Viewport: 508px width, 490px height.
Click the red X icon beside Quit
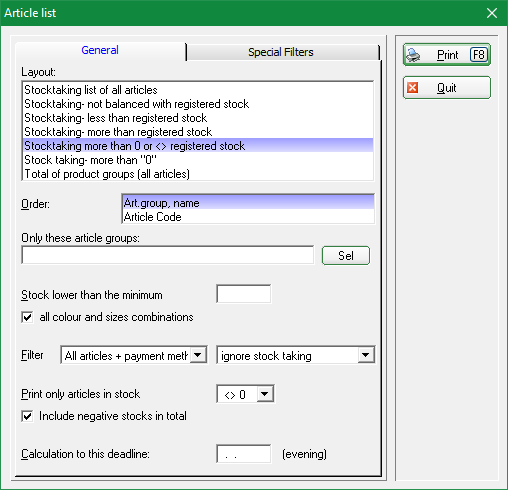pos(413,88)
